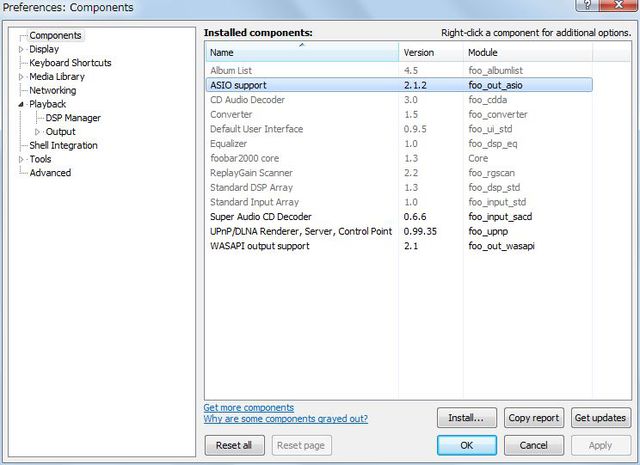The image size is (640, 465).
Task: Click the Copy report button
Action: pos(534,418)
